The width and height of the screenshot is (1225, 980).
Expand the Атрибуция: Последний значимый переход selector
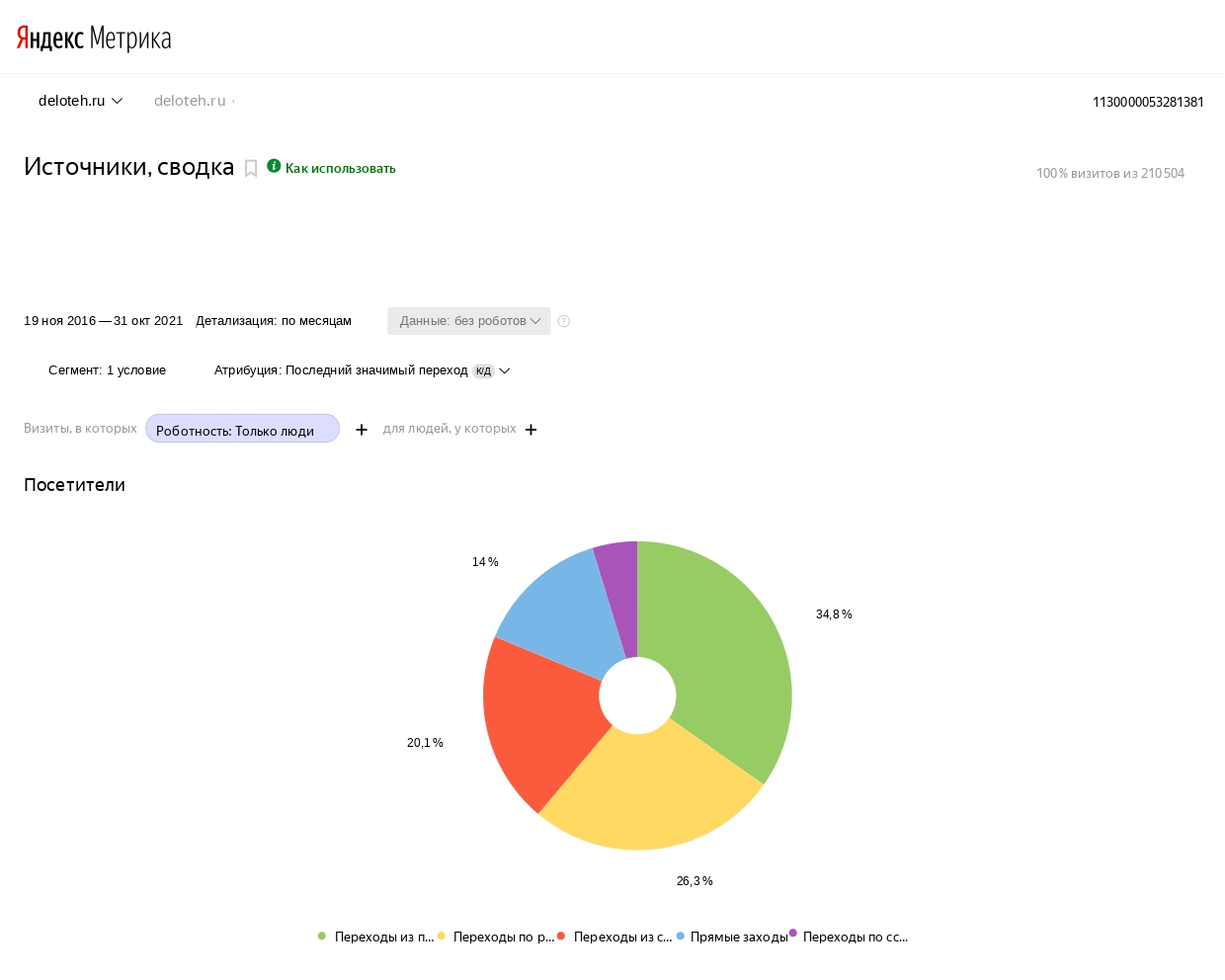coord(363,370)
